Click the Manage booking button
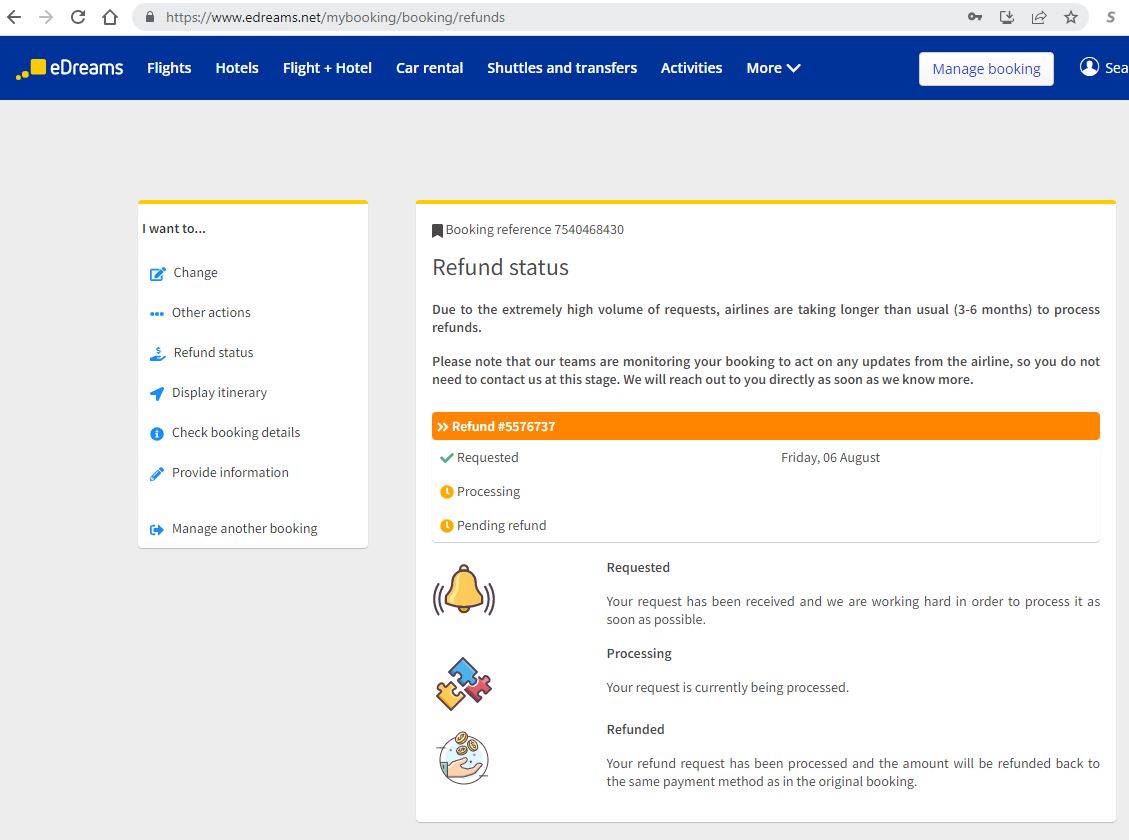This screenshot has height=840, width=1129. pos(986,68)
